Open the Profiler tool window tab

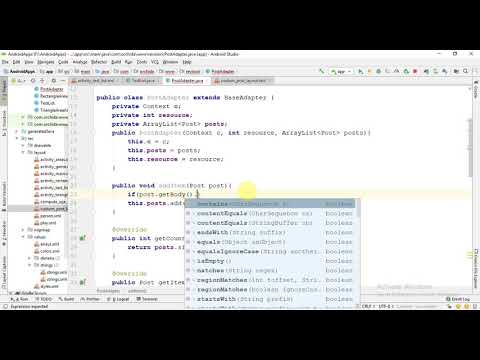[x=90, y=299]
